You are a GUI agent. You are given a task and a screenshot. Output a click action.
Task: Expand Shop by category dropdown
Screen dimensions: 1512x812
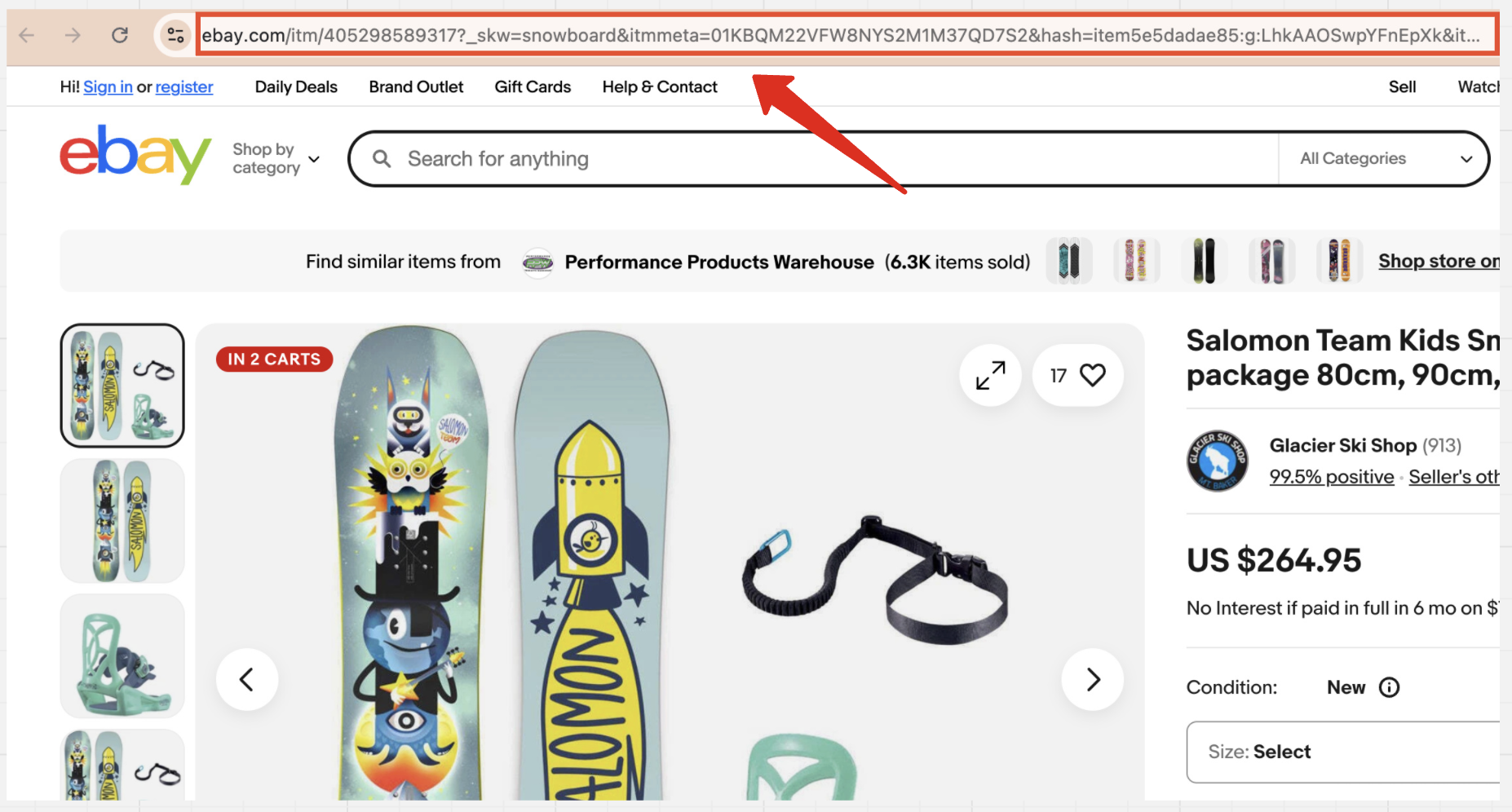[x=276, y=159]
